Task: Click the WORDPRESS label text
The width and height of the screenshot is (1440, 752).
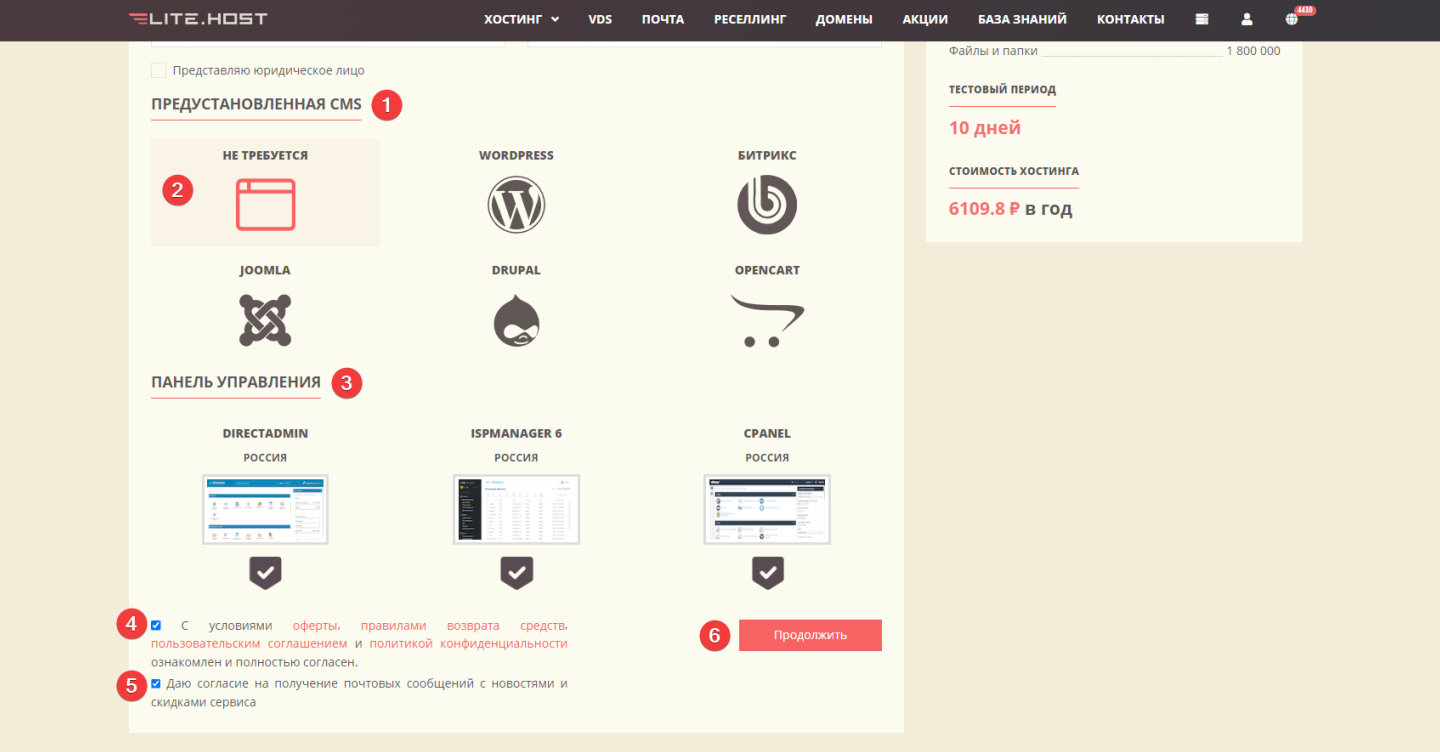Action: 516,155
